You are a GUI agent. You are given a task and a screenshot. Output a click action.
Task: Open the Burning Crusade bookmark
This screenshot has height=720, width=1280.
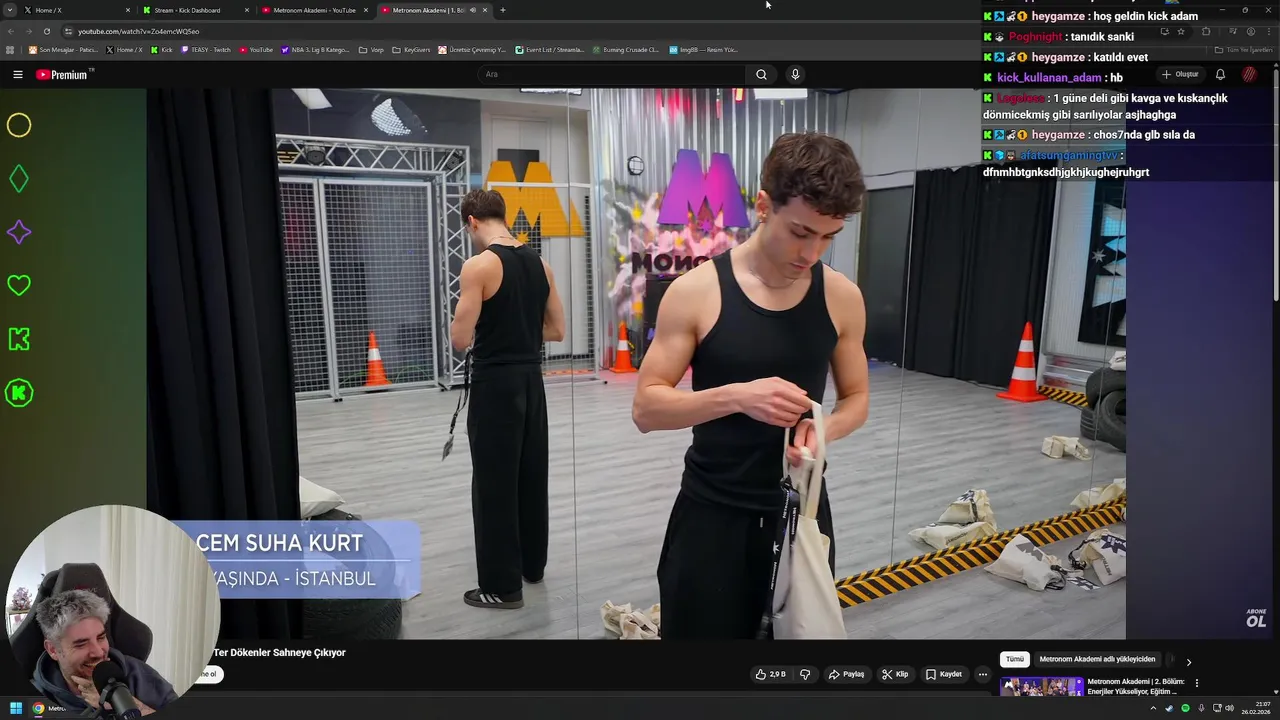click(625, 49)
